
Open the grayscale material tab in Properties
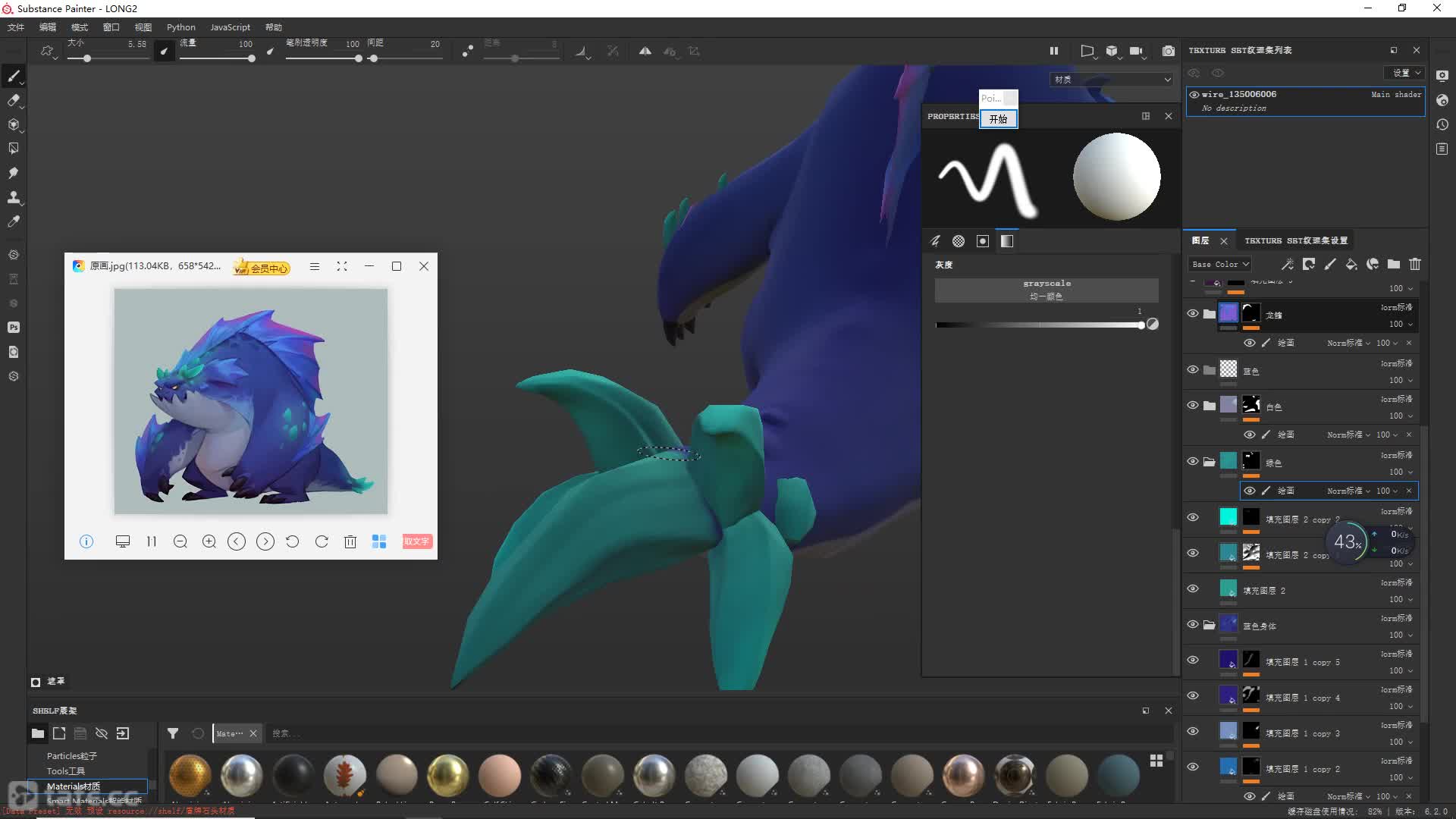1007,241
